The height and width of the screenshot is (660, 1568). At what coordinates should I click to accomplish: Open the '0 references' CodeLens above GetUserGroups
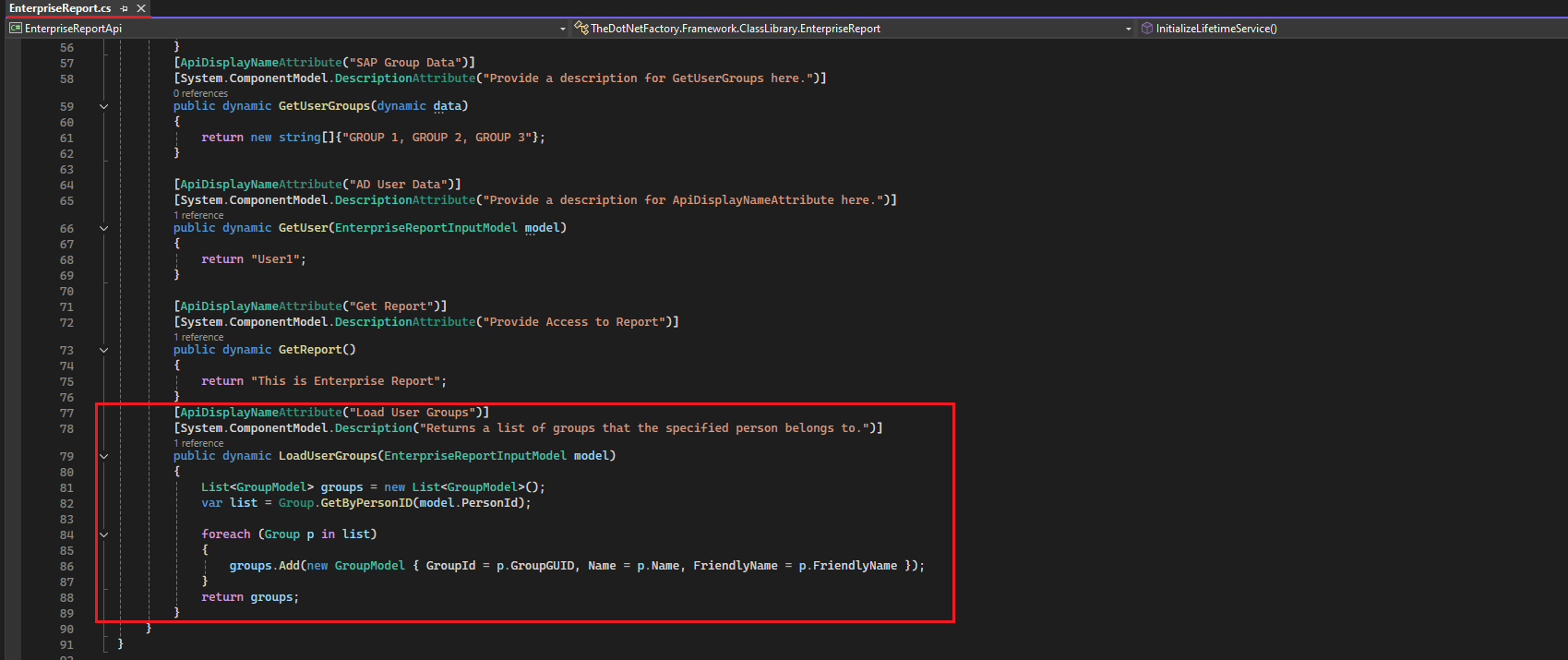[x=200, y=93]
